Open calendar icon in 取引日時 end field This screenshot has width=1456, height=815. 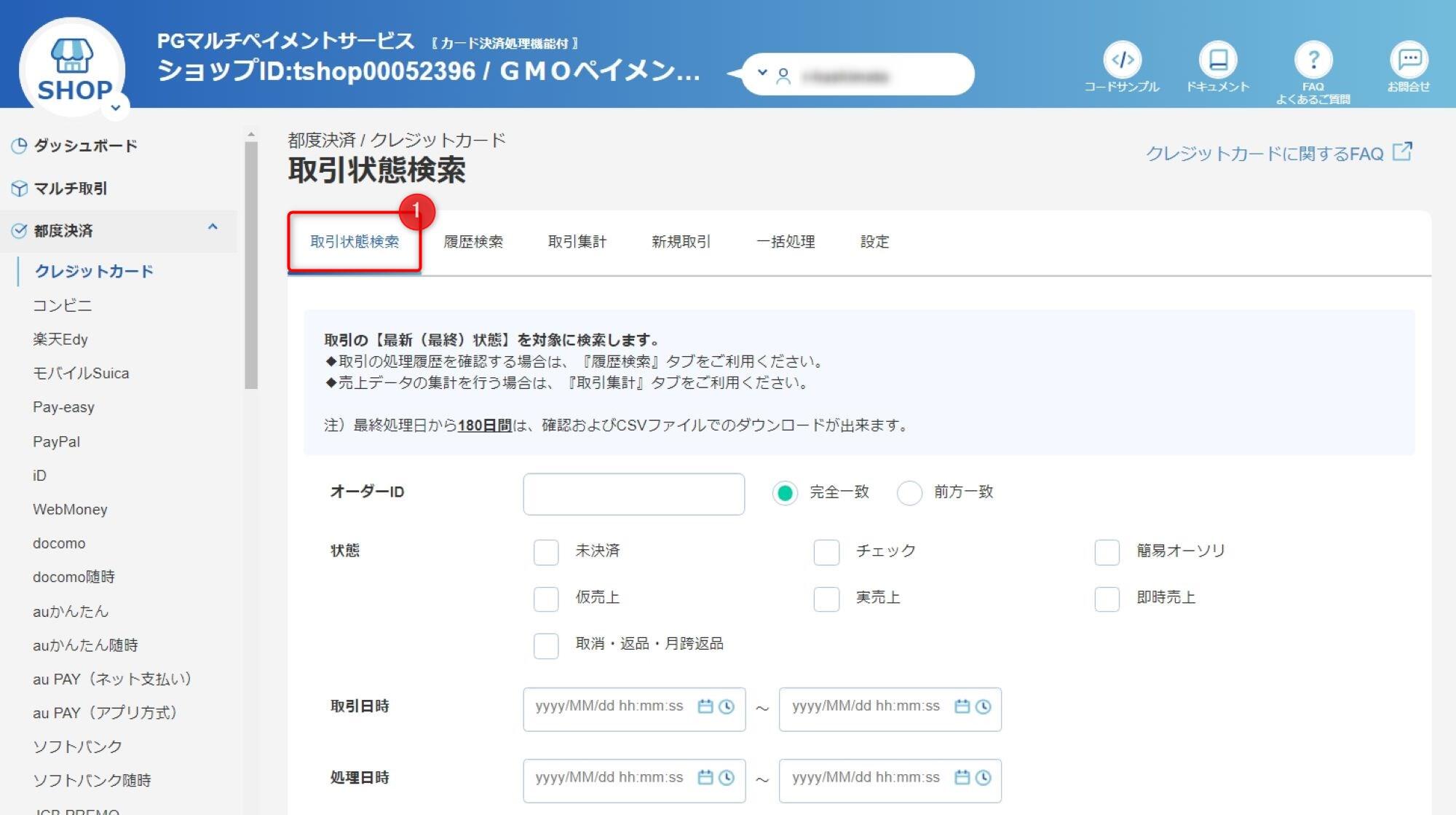(962, 706)
